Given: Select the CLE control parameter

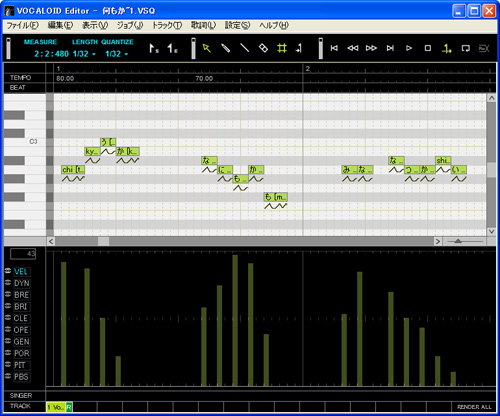Looking at the screenshot, I should coord(22,318).
